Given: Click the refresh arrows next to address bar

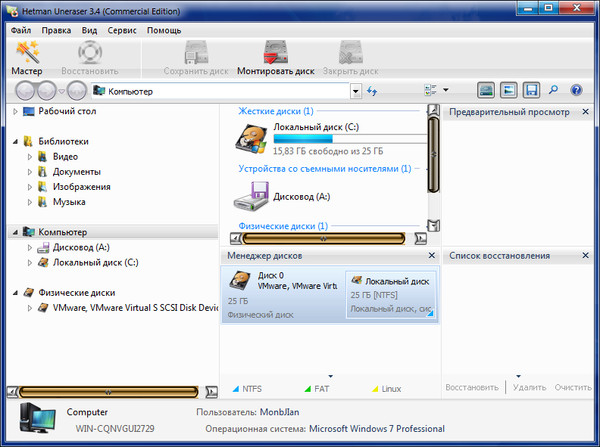Looking at the screenshot, I should tap(372, 91).
